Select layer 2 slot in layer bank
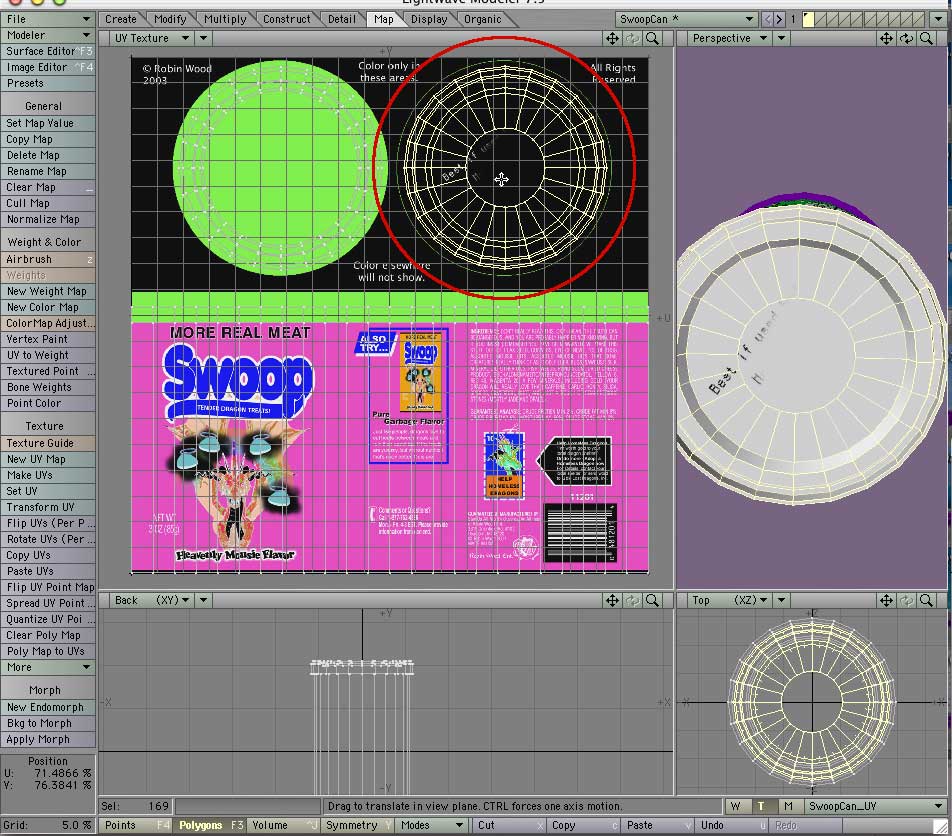The image size is (952, 836). click(x=822, y=19)
